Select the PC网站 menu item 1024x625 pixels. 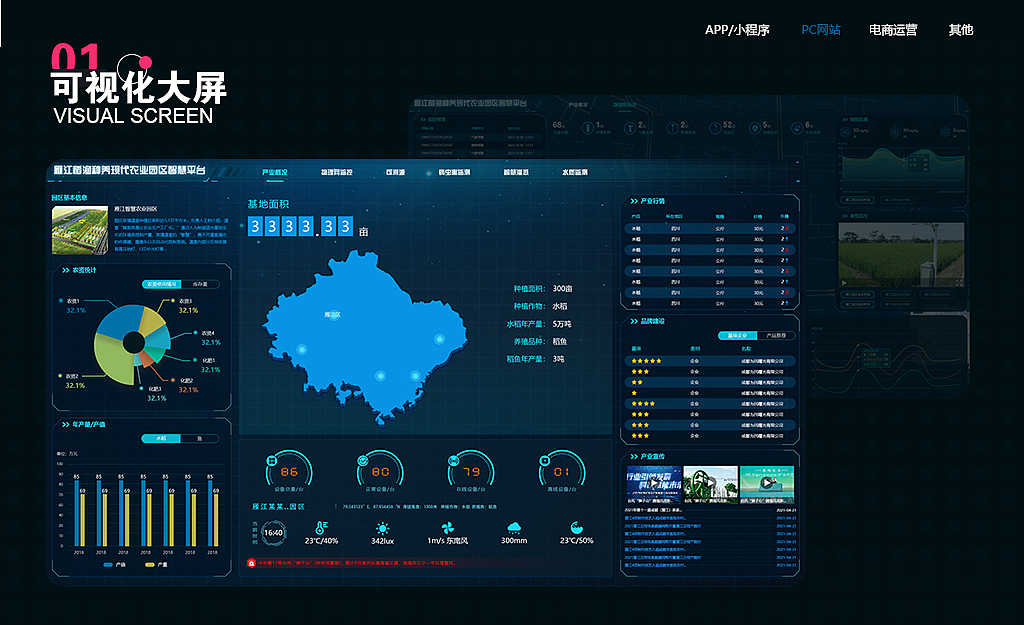[x=821, y=30]
